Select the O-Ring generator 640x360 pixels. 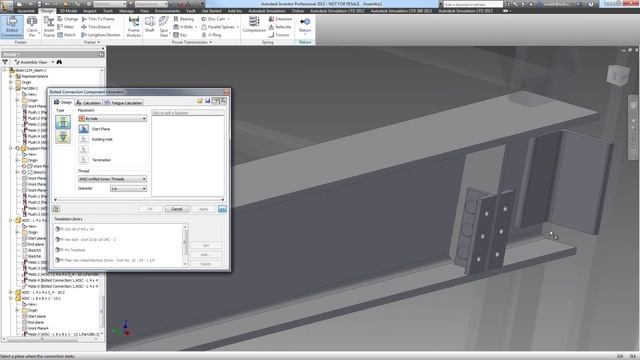[211, 35]
